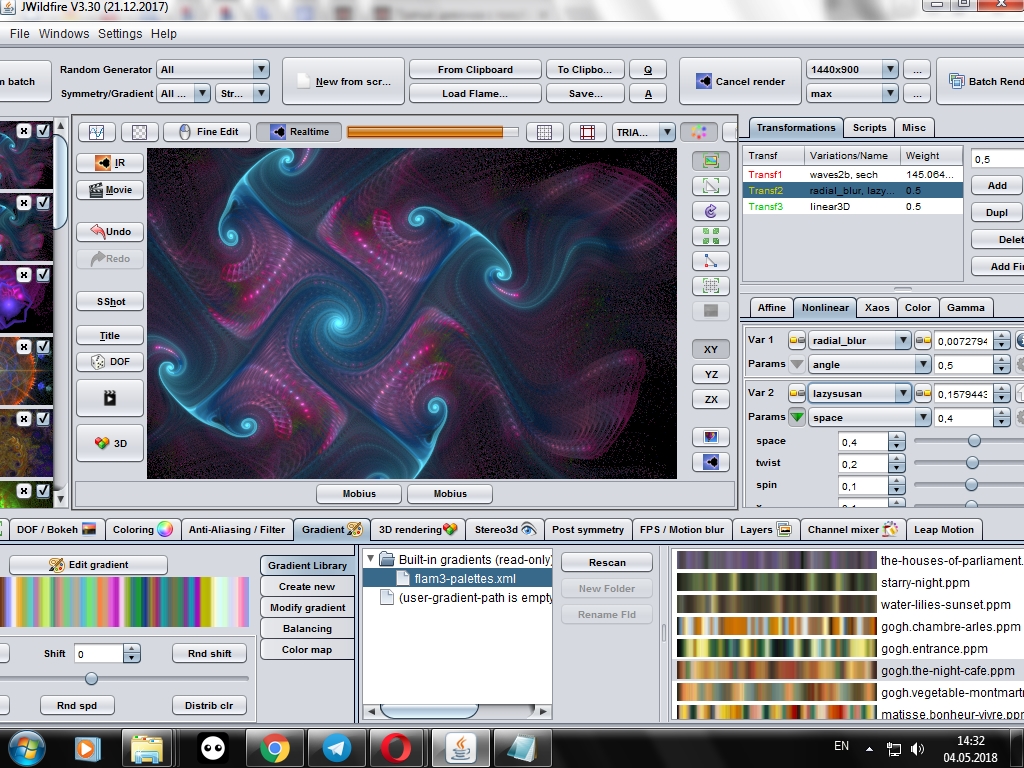The height and width of the screenshot is (768, 1024).
Task: Click the yellow icon beside lazysusan amount
Action: pyautogui.click(x=923, y=393)
